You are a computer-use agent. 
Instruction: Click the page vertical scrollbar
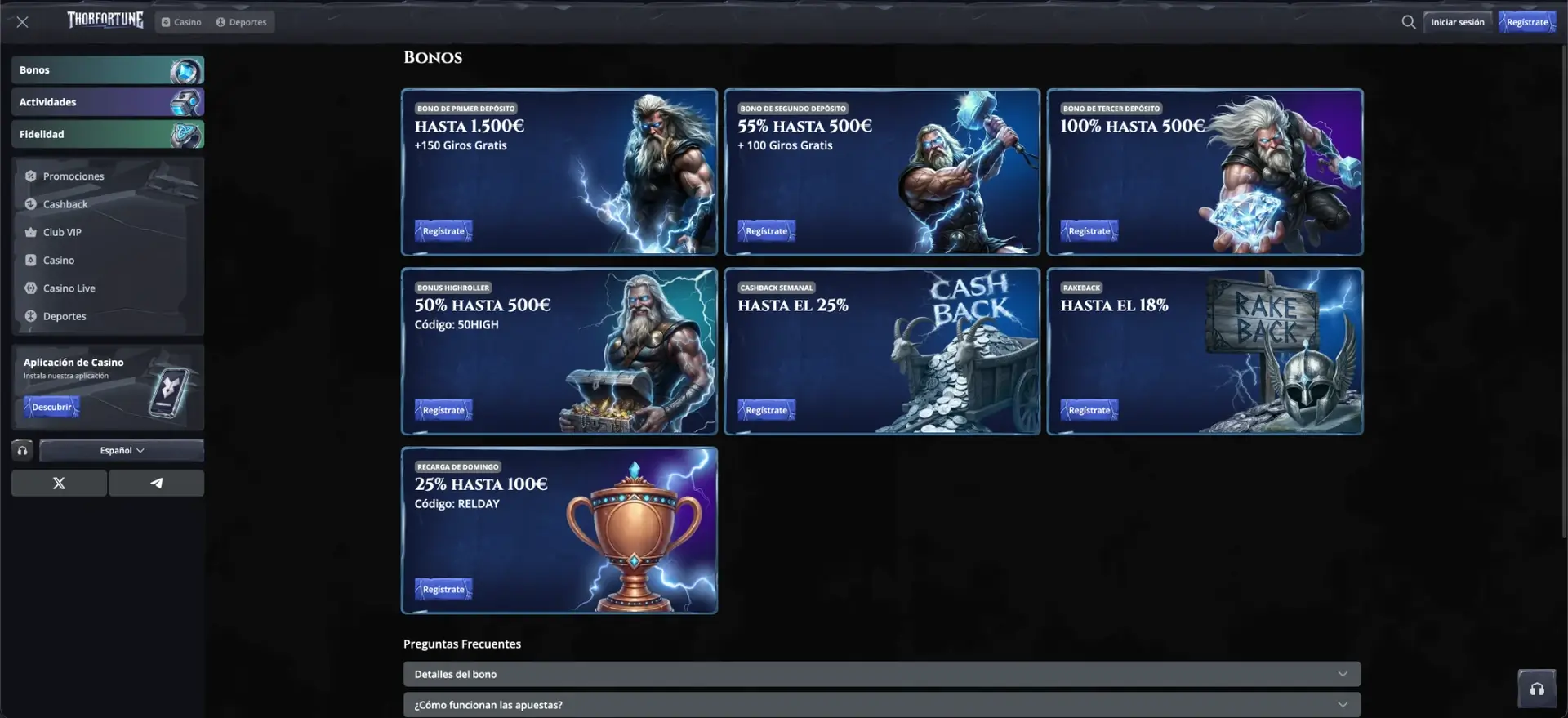(x=1564, y=290)
